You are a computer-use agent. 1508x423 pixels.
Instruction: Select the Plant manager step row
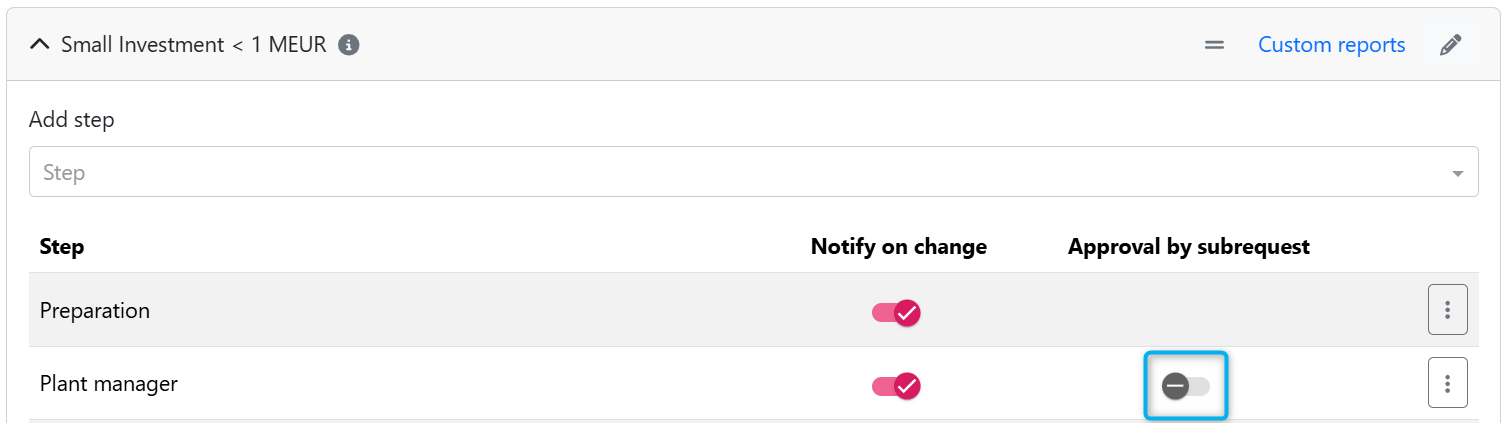(753, 383)
